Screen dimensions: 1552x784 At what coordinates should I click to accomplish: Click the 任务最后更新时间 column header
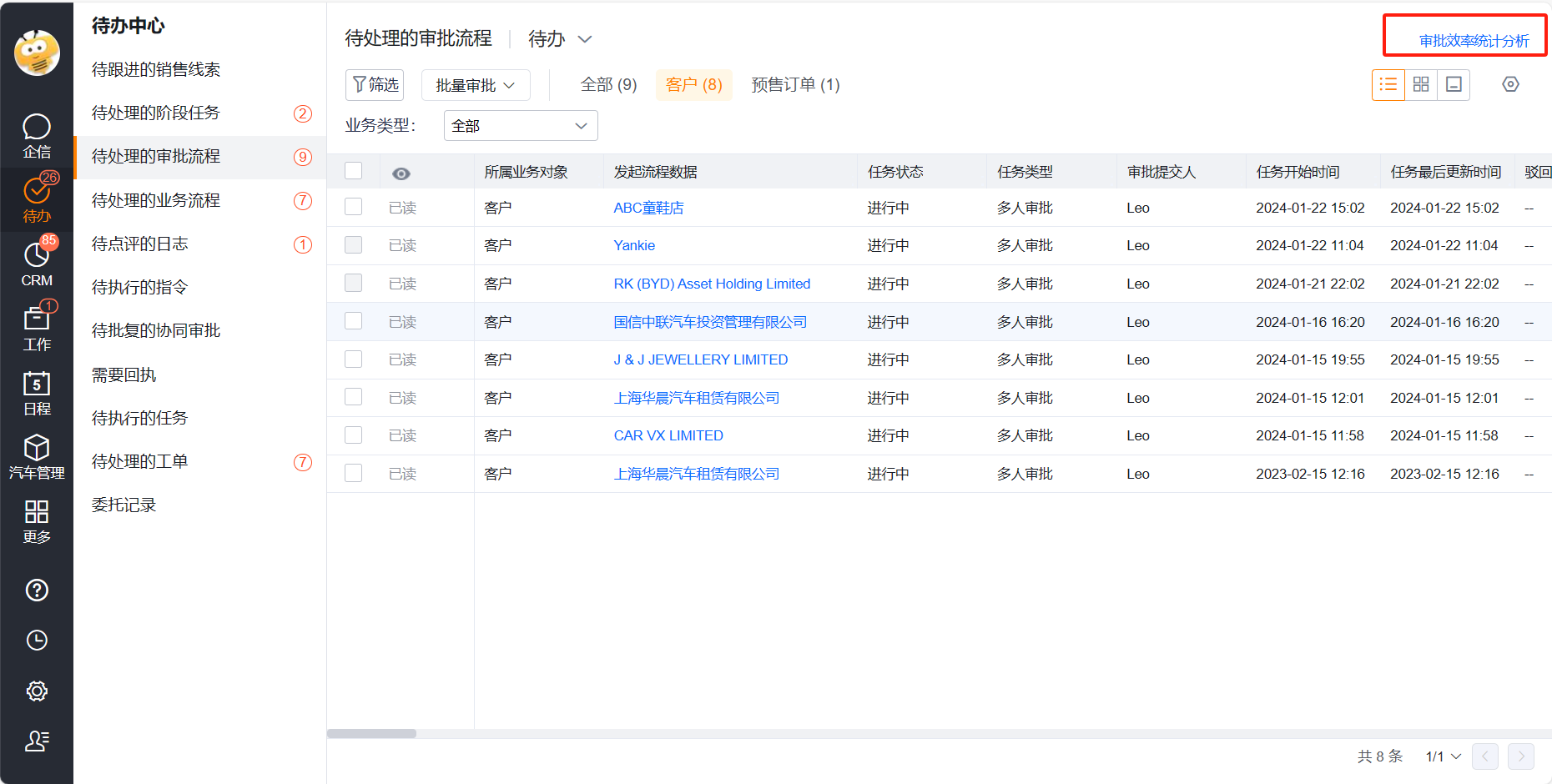pos(1447,172)
